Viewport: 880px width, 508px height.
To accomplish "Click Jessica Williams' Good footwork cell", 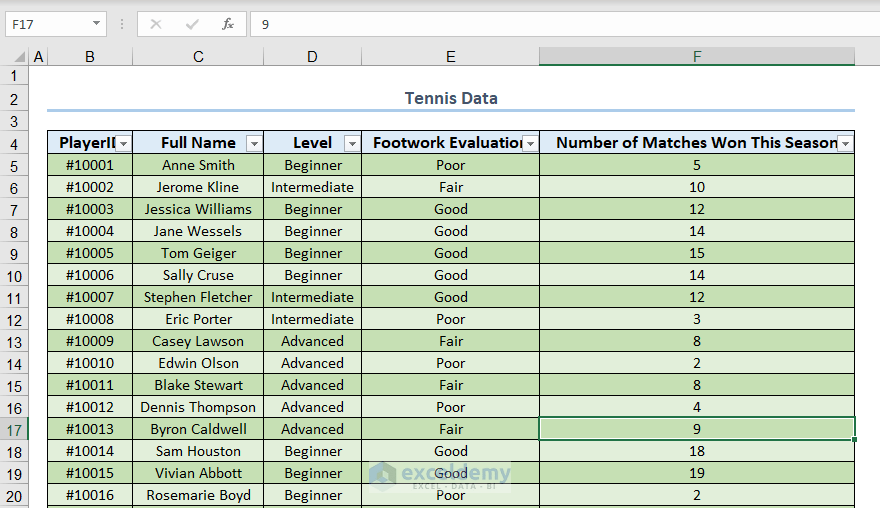I will [x=451, y=209].
